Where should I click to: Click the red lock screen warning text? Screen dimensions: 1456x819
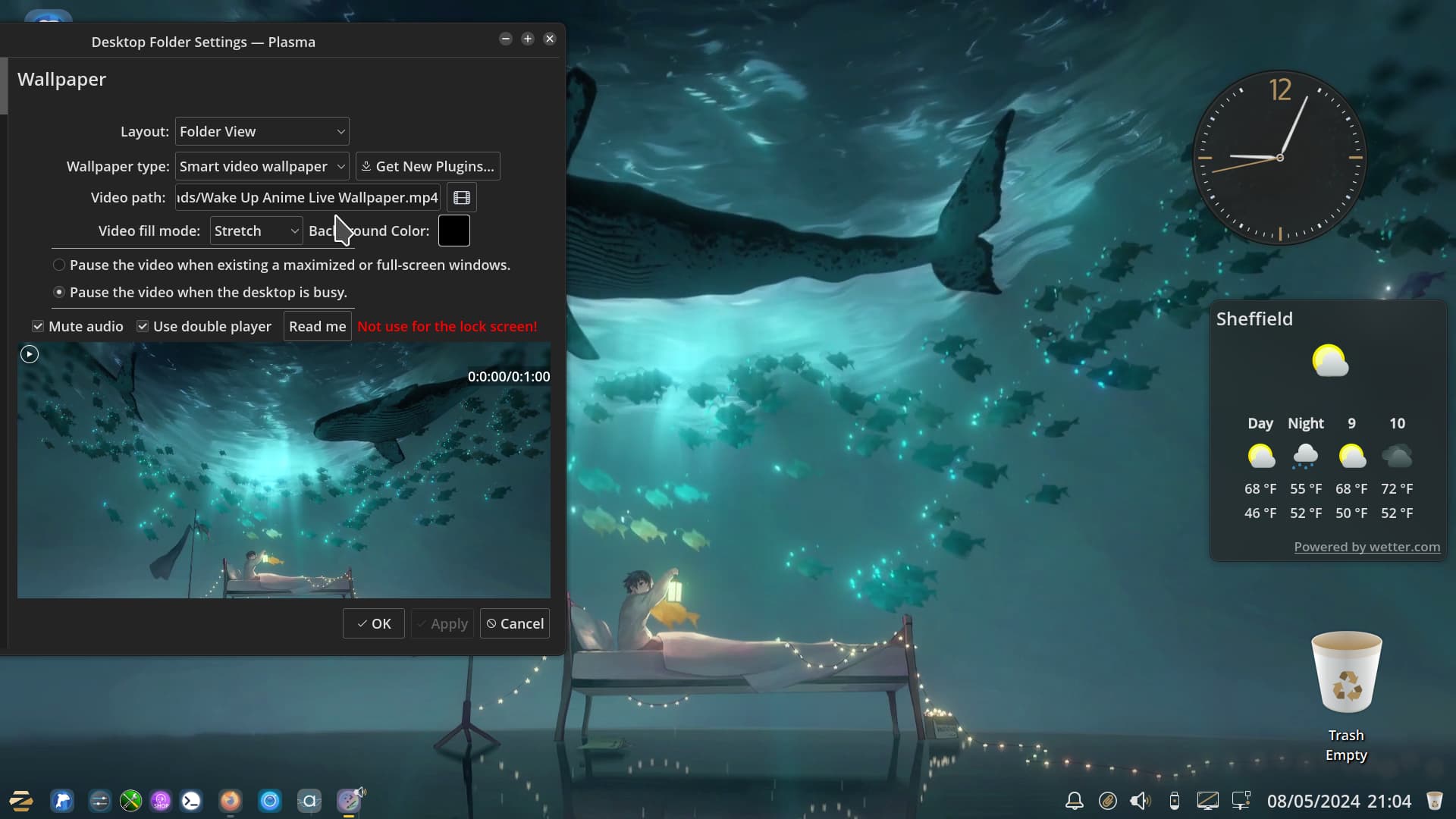(x=447, y=326)
